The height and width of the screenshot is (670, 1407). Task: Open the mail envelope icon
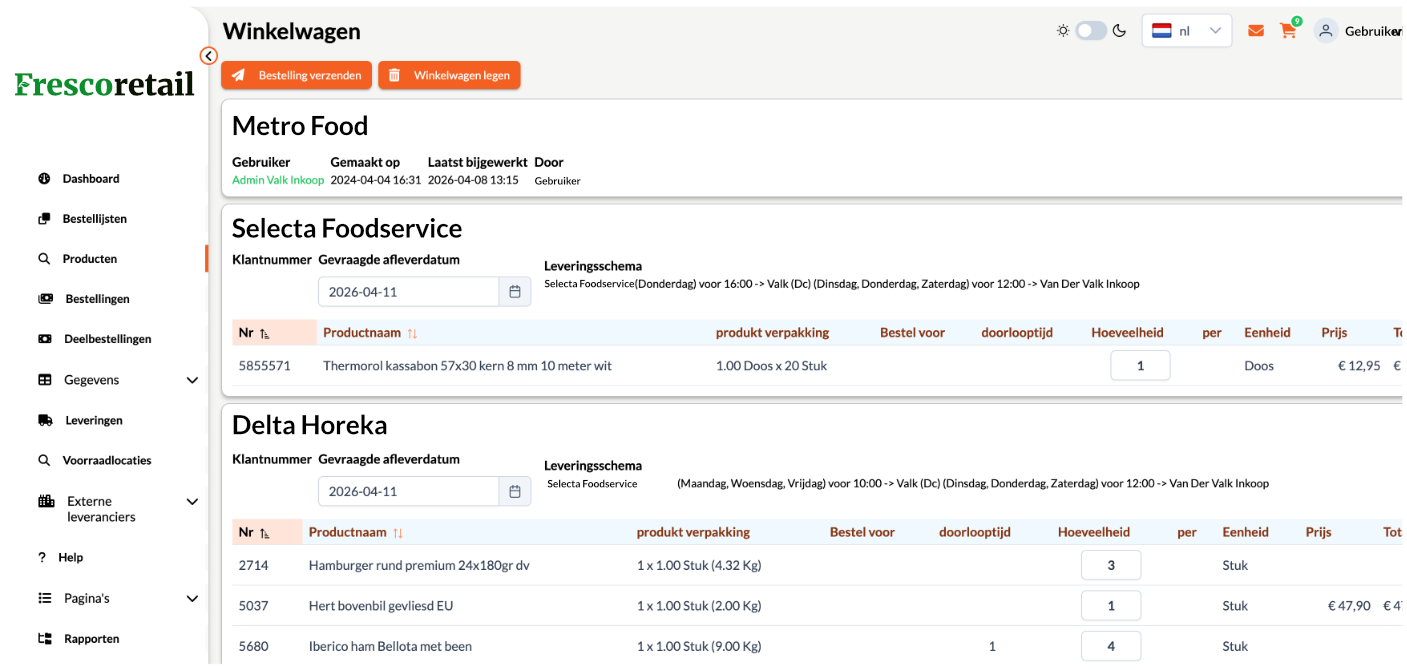coord(1255,31)
